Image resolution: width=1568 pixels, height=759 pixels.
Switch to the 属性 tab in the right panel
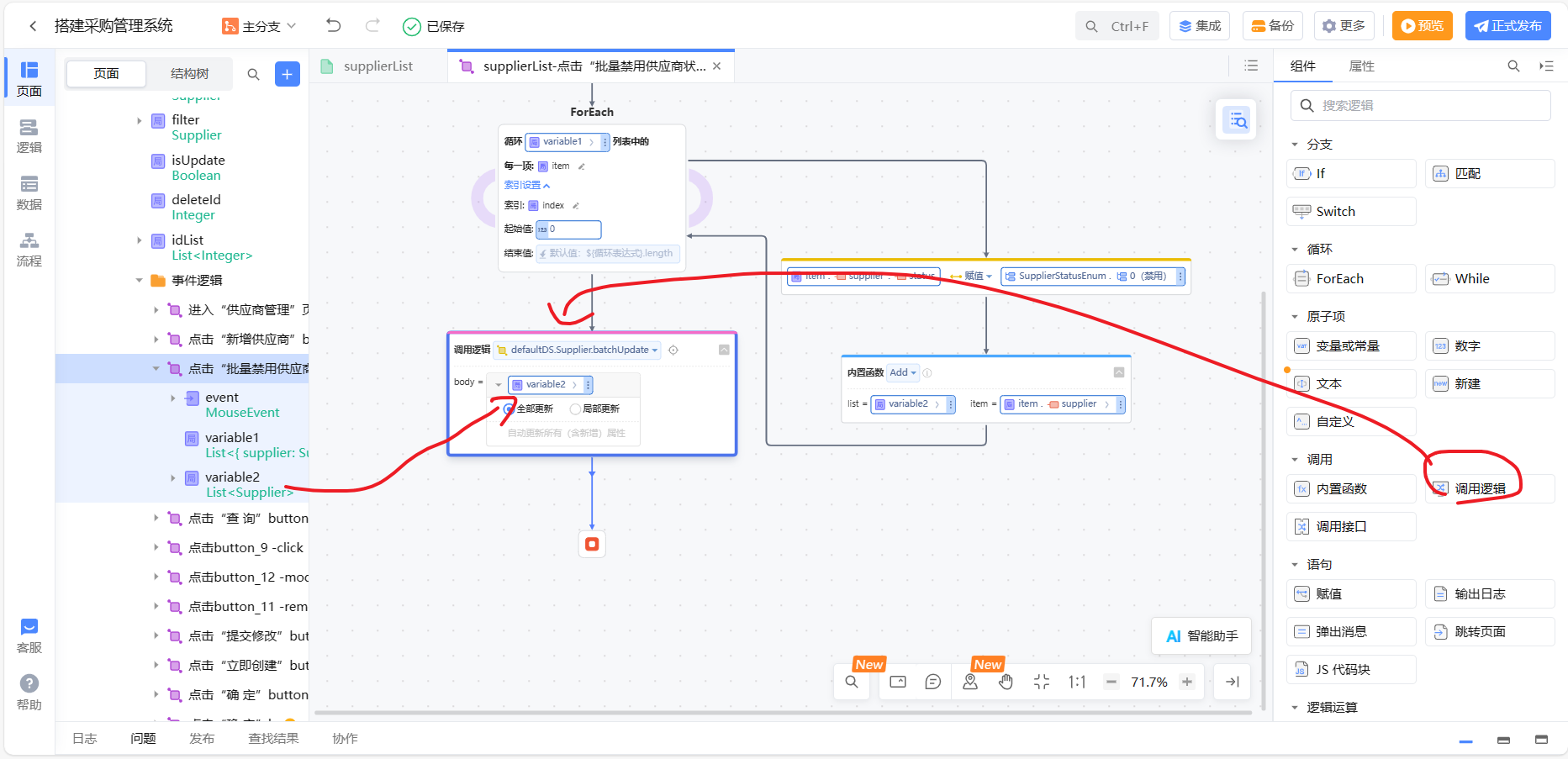pos(1361,66)
